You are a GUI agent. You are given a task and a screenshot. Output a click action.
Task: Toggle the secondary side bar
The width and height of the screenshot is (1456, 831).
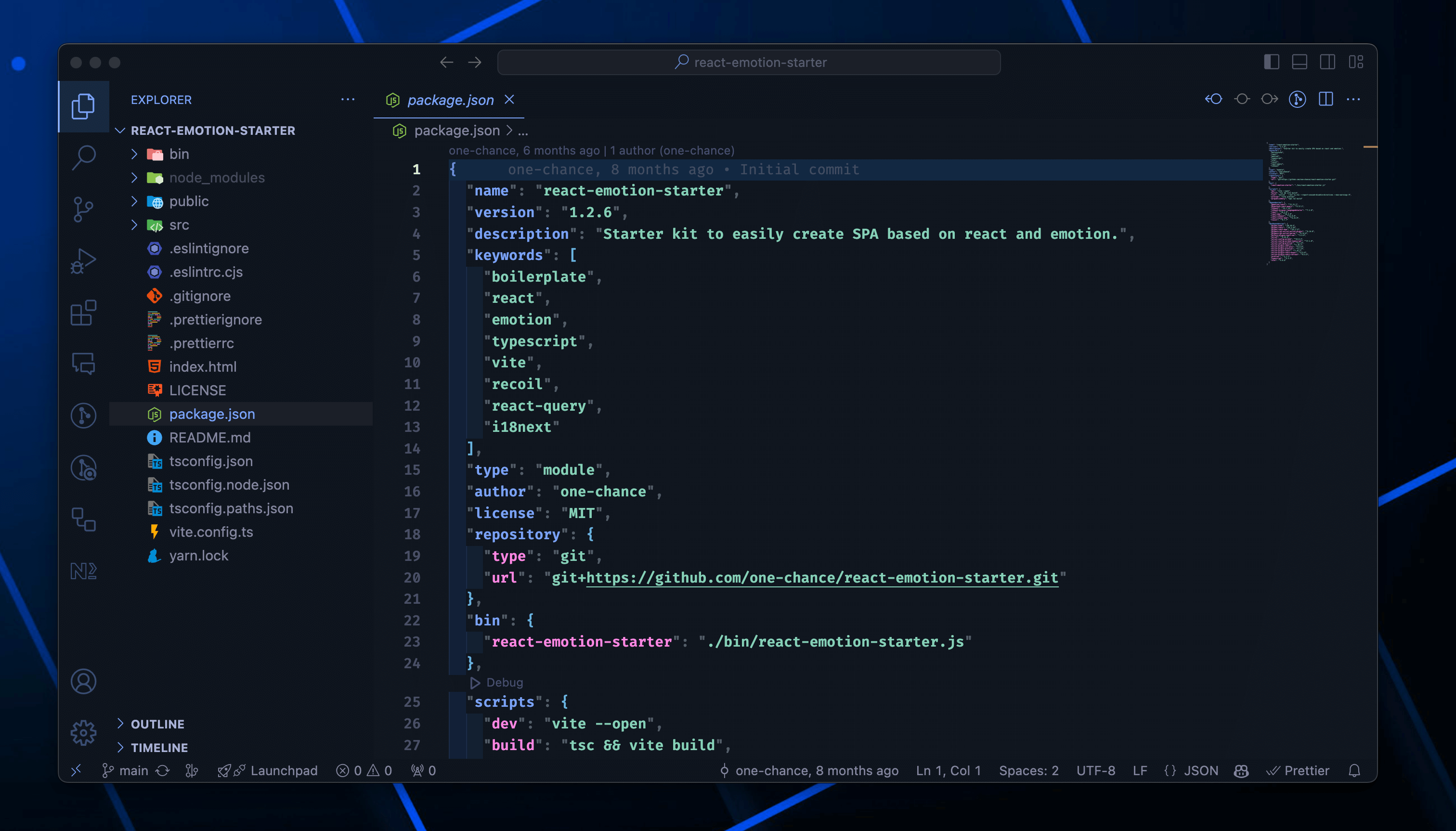point(1327,62)
